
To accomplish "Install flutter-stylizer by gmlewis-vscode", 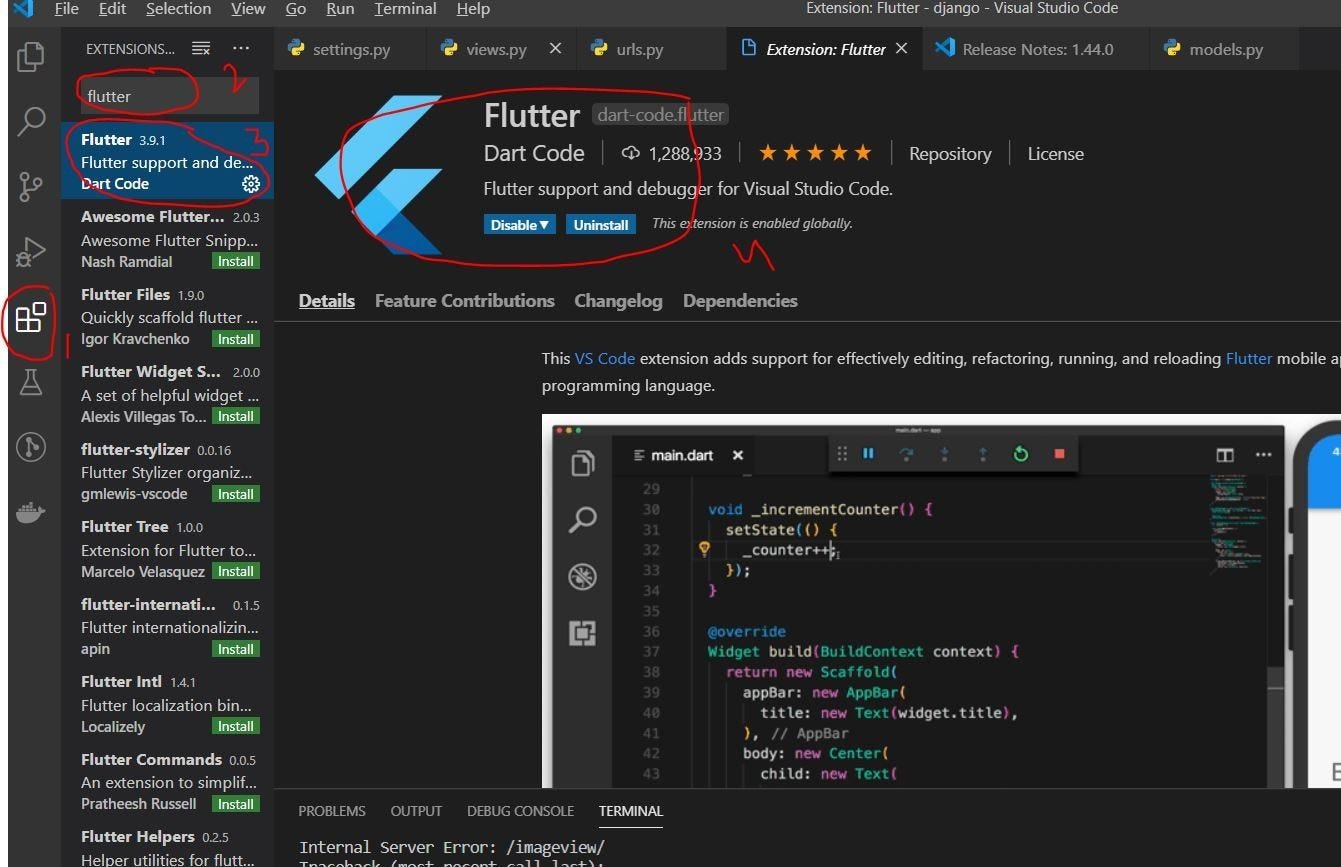I will 236,494.
